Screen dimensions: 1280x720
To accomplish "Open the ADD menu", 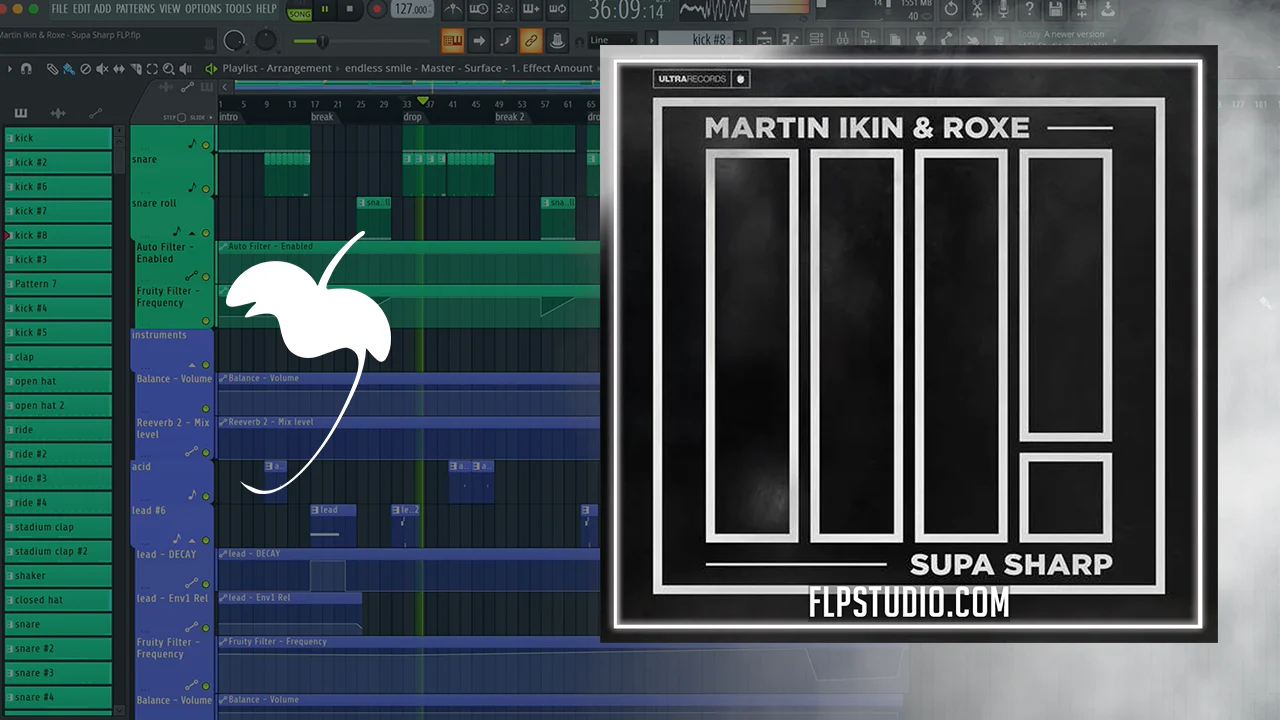I will pyautogui.click(x=103, y=9).
